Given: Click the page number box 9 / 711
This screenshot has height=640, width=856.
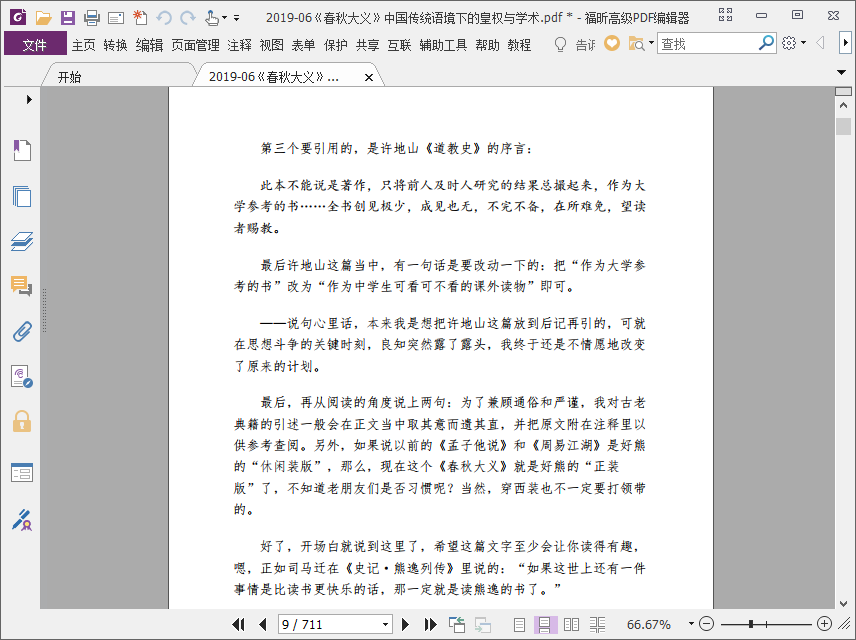Looking at the screenshot, I should [329, 624].
